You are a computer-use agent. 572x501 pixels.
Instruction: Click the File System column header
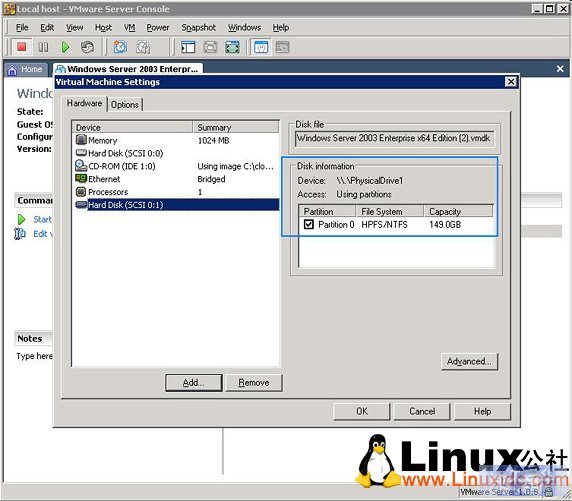pyautogui.click(x=390, y=212)
